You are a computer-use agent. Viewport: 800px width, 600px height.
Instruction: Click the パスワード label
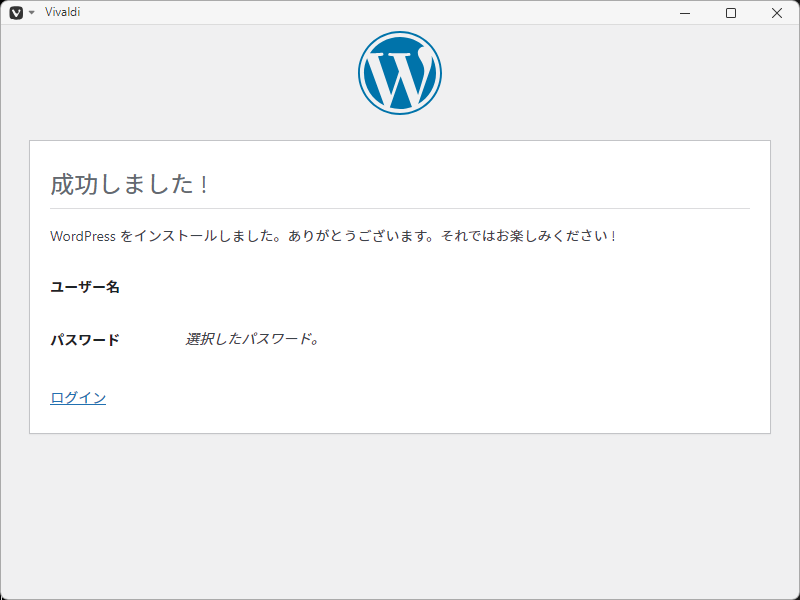85,340
